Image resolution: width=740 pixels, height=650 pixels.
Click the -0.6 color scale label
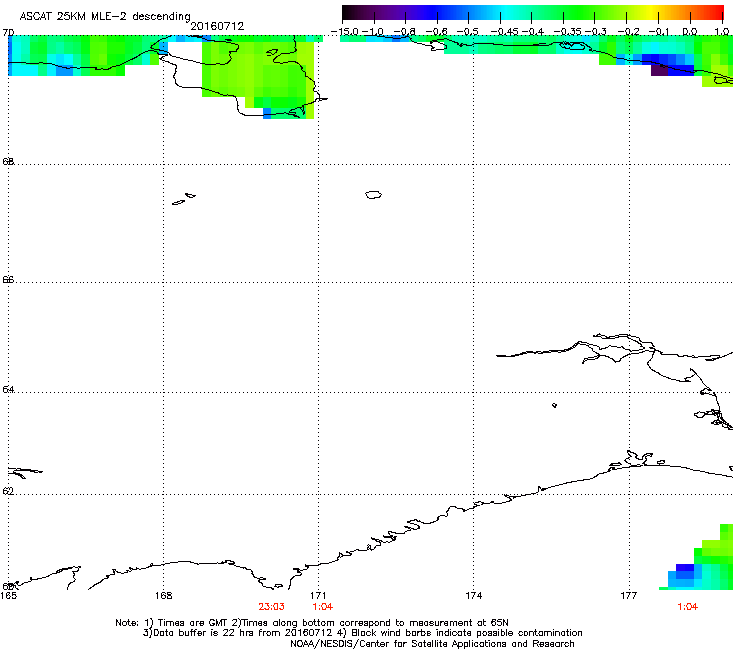point(436,32)
